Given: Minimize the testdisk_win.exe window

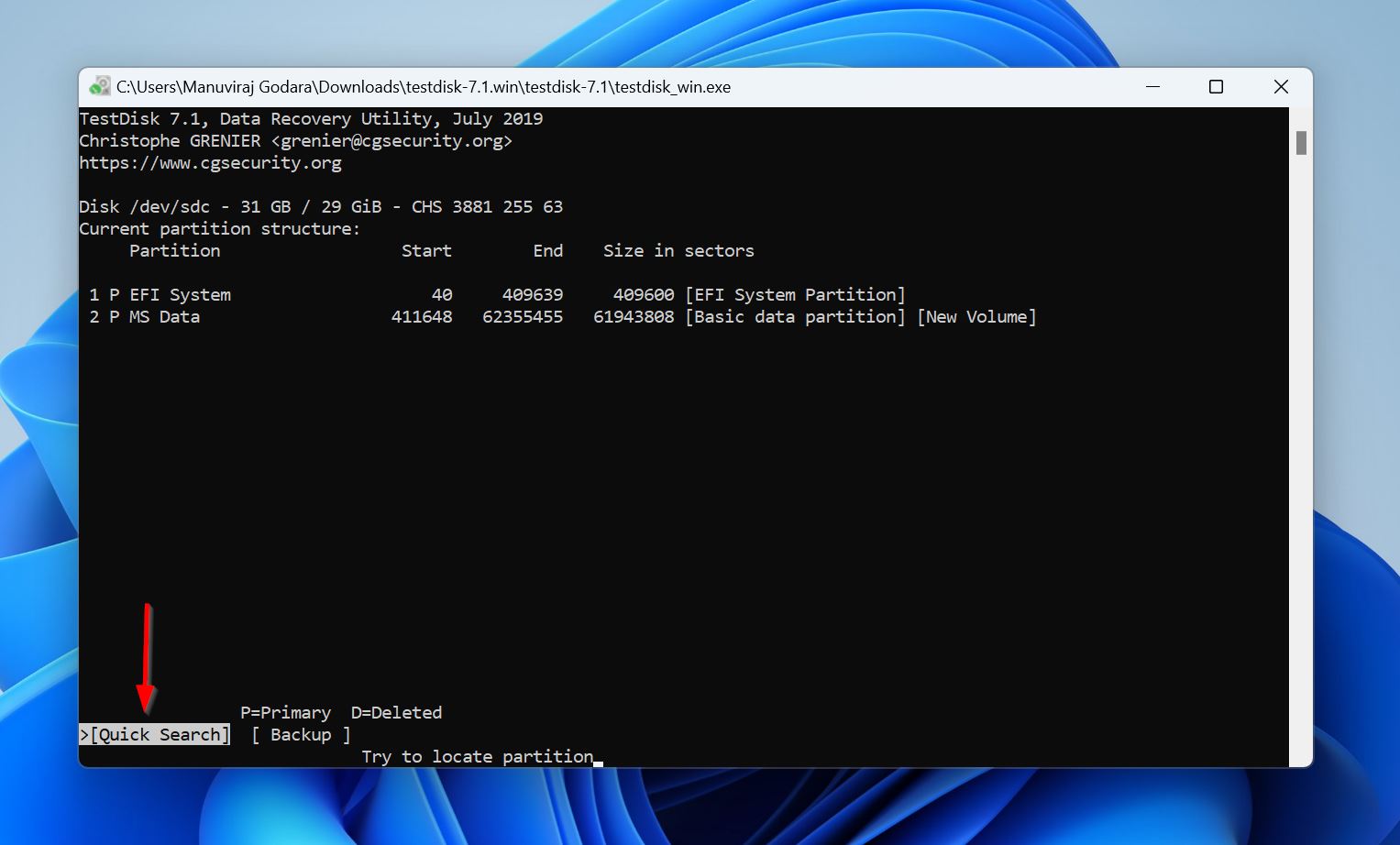Looking at the screenshot, I should (1152, 87).
